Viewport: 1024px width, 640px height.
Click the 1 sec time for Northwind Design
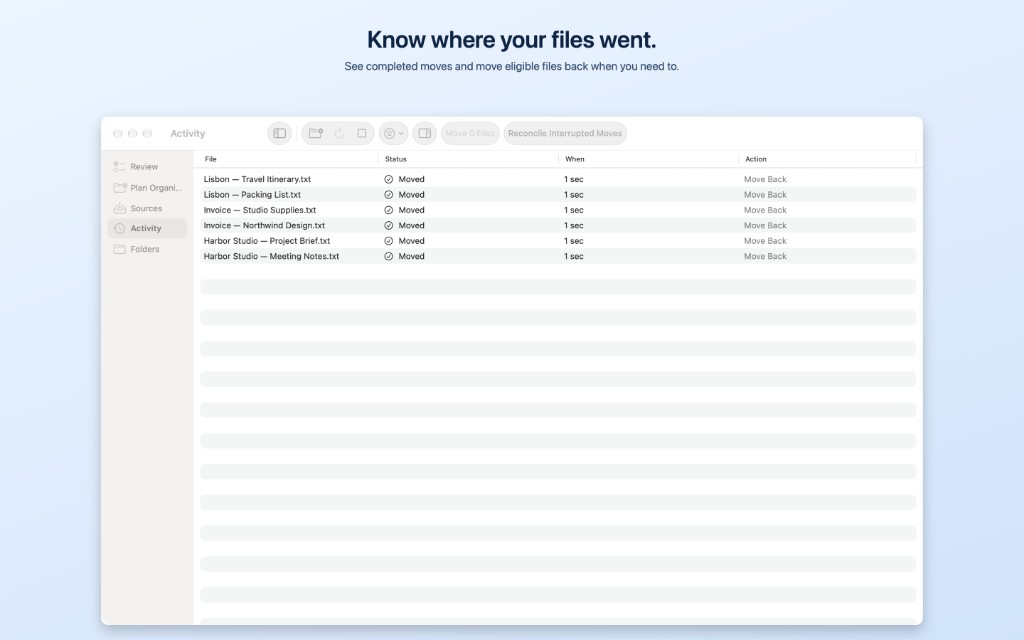(573, 225)
